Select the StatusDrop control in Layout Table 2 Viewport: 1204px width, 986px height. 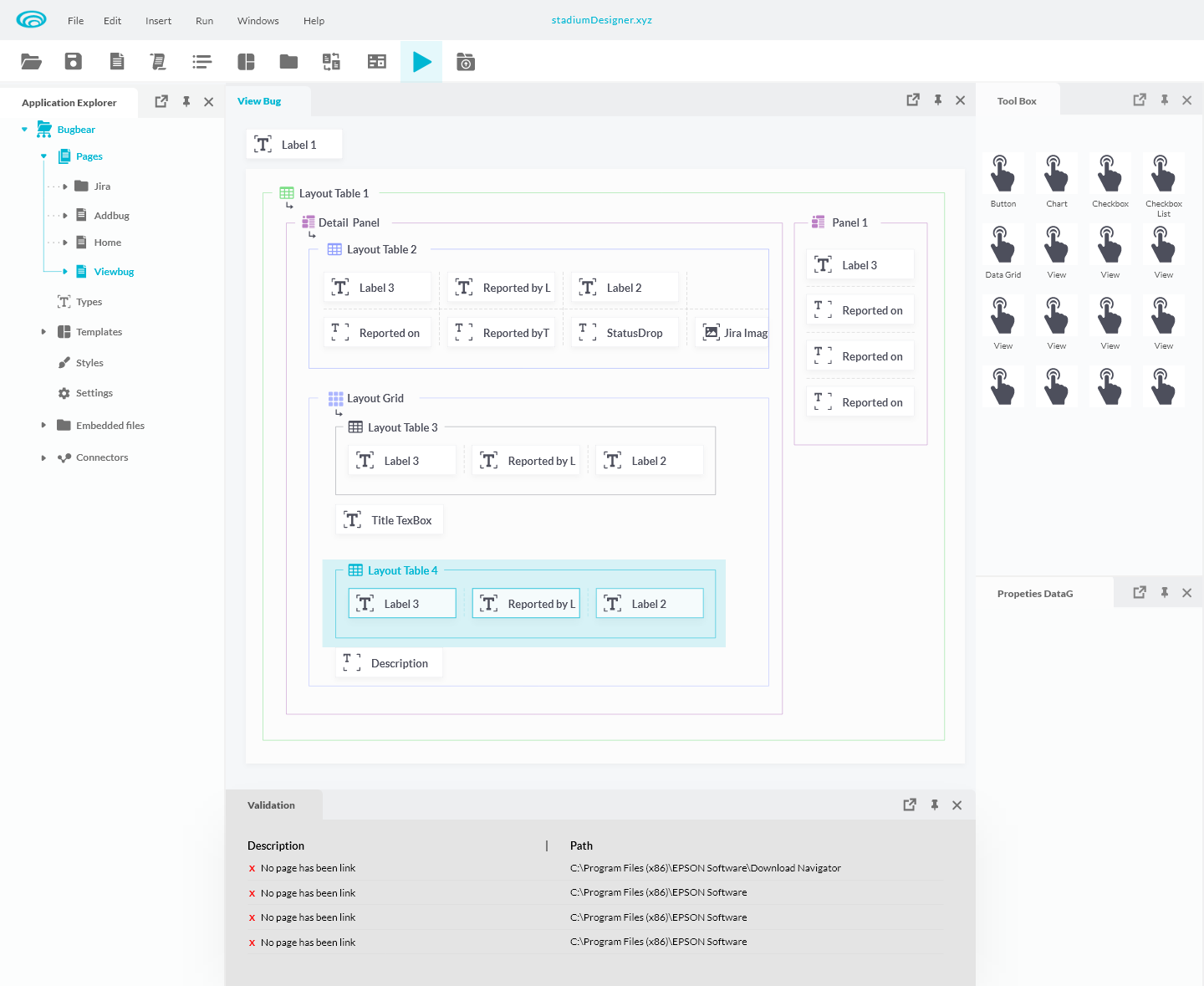[624, 332]
